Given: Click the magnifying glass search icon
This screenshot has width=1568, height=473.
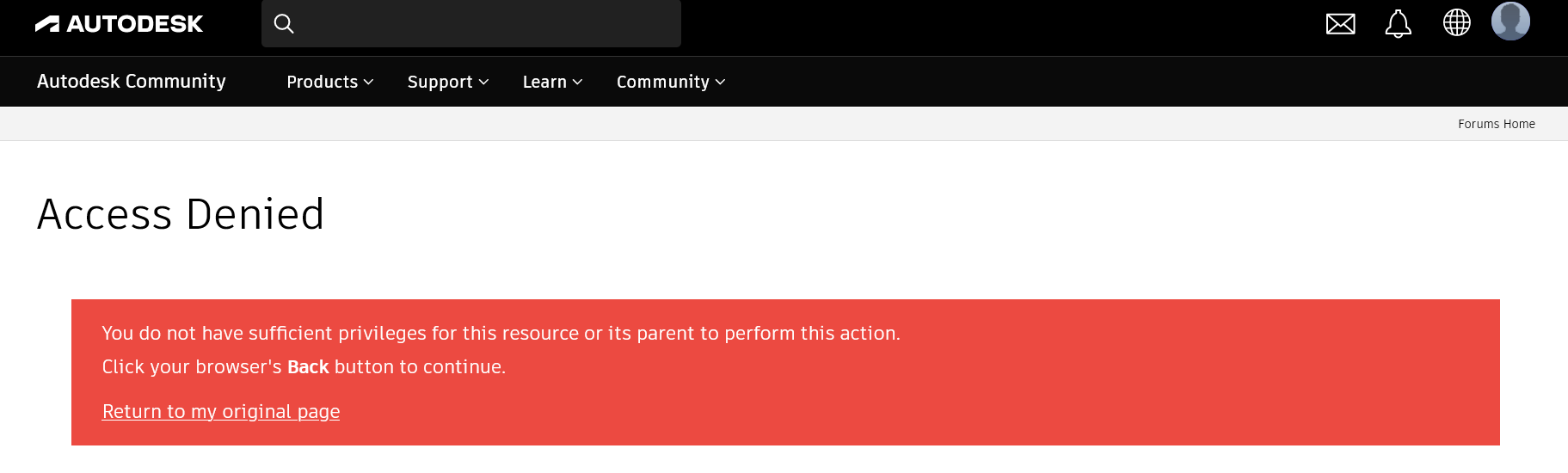Looking at the screenshot, I should point(284,24).
